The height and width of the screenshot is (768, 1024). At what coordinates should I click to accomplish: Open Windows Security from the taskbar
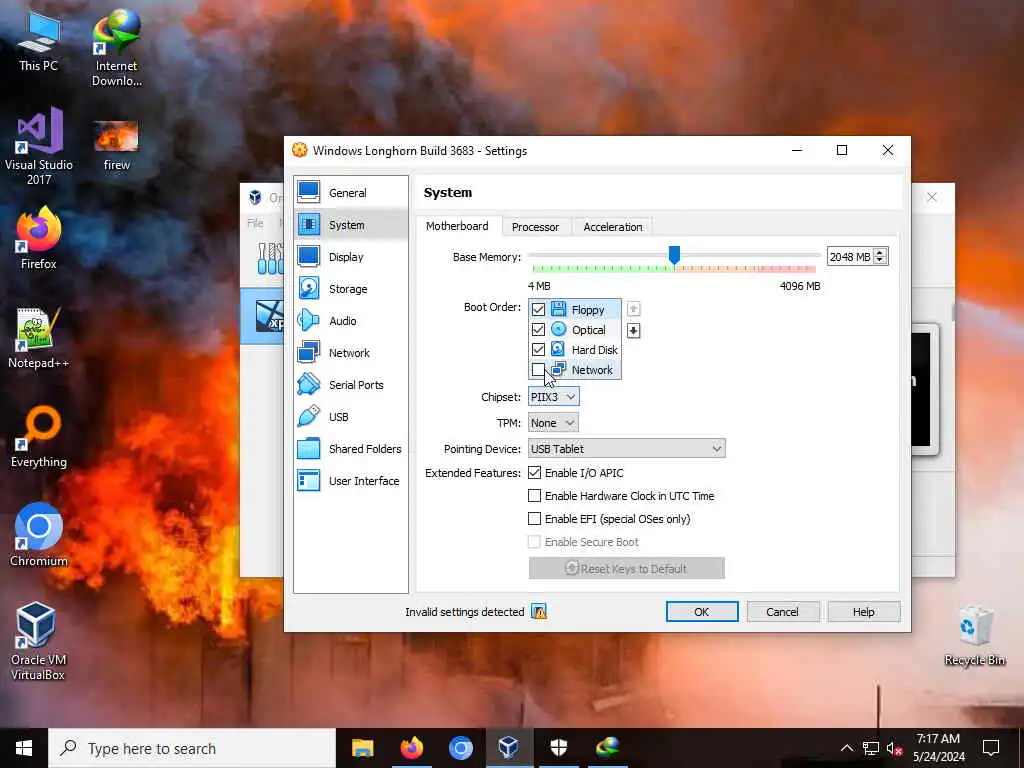558,748
